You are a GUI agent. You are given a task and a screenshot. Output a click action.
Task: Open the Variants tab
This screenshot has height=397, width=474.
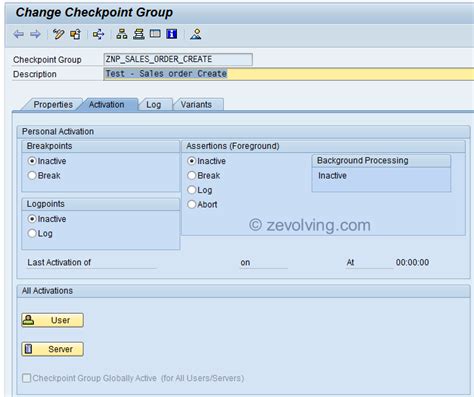coord(196,105)
